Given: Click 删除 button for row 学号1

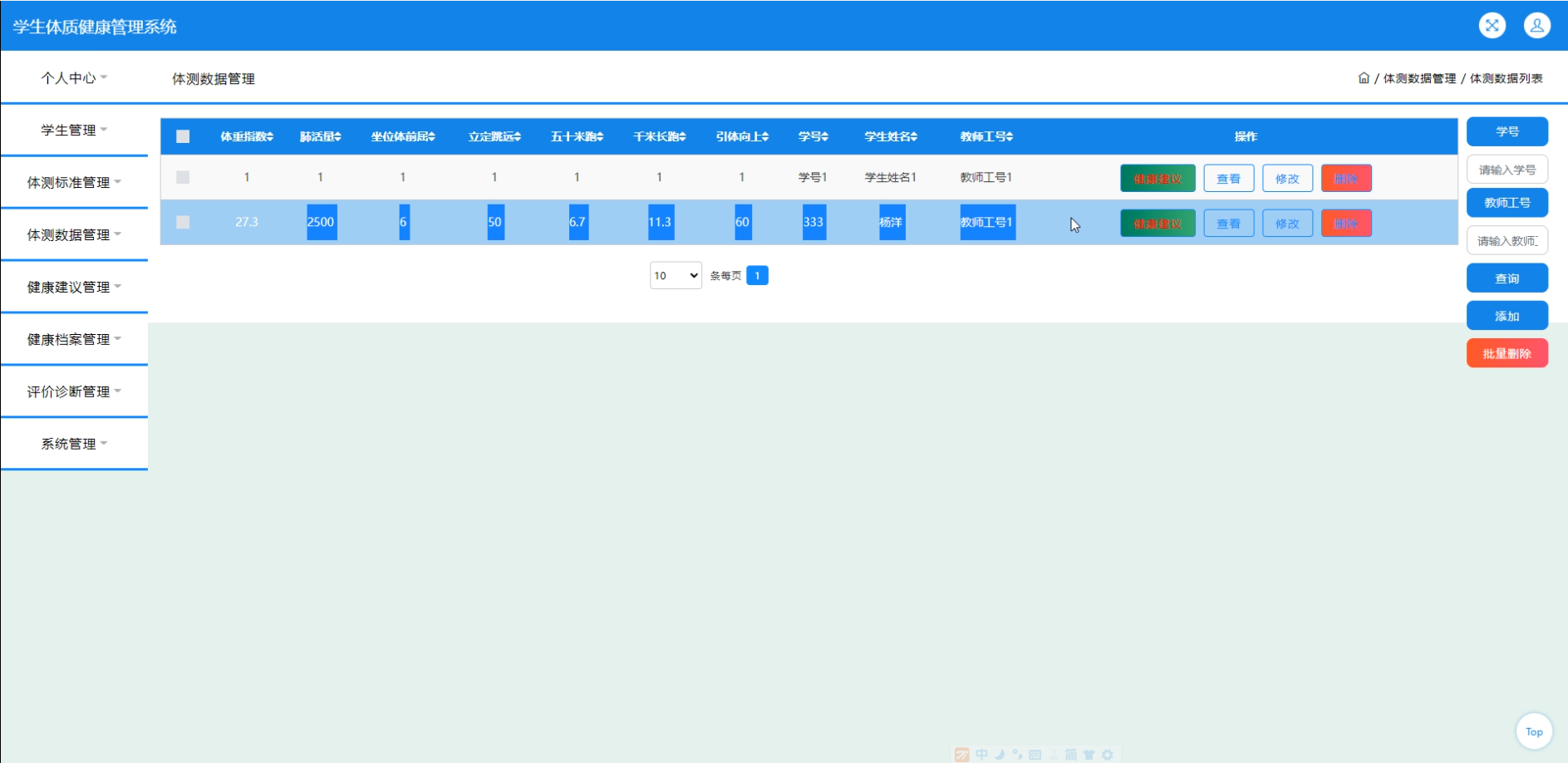Looking at the screenshot, I should pyautogui.click(x=1346, y=178).
